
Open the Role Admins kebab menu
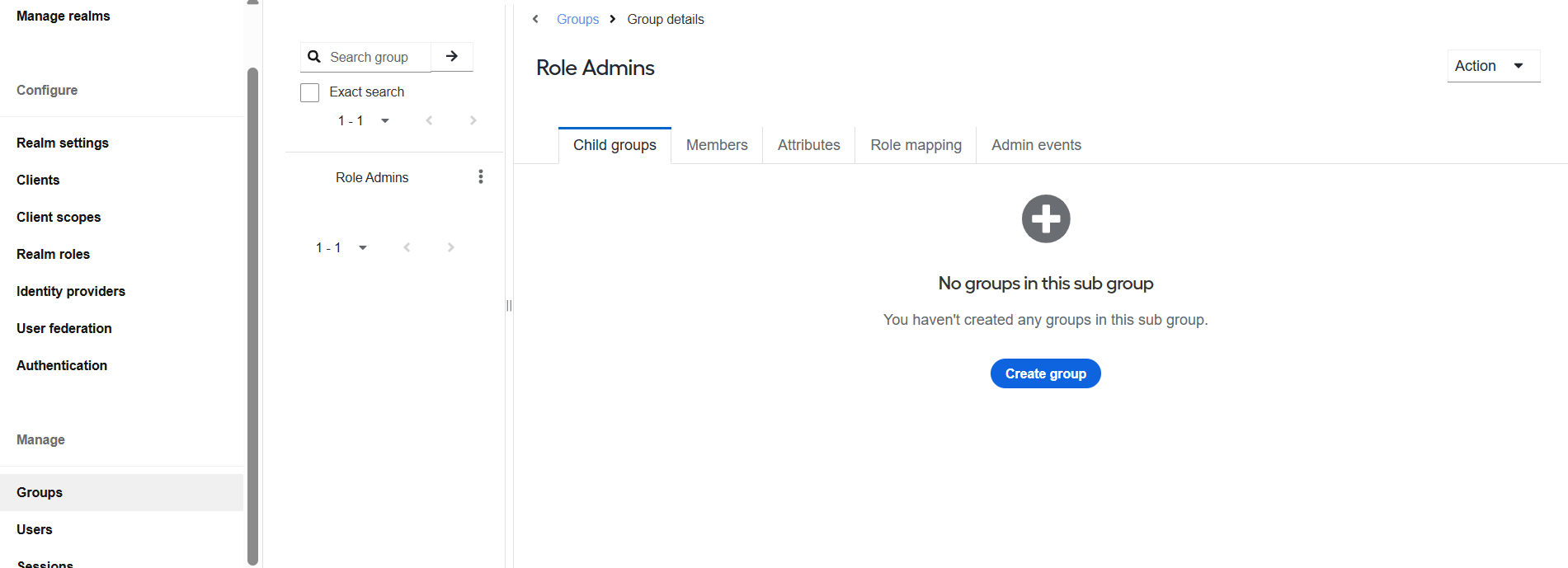click(x=481, y=177)
